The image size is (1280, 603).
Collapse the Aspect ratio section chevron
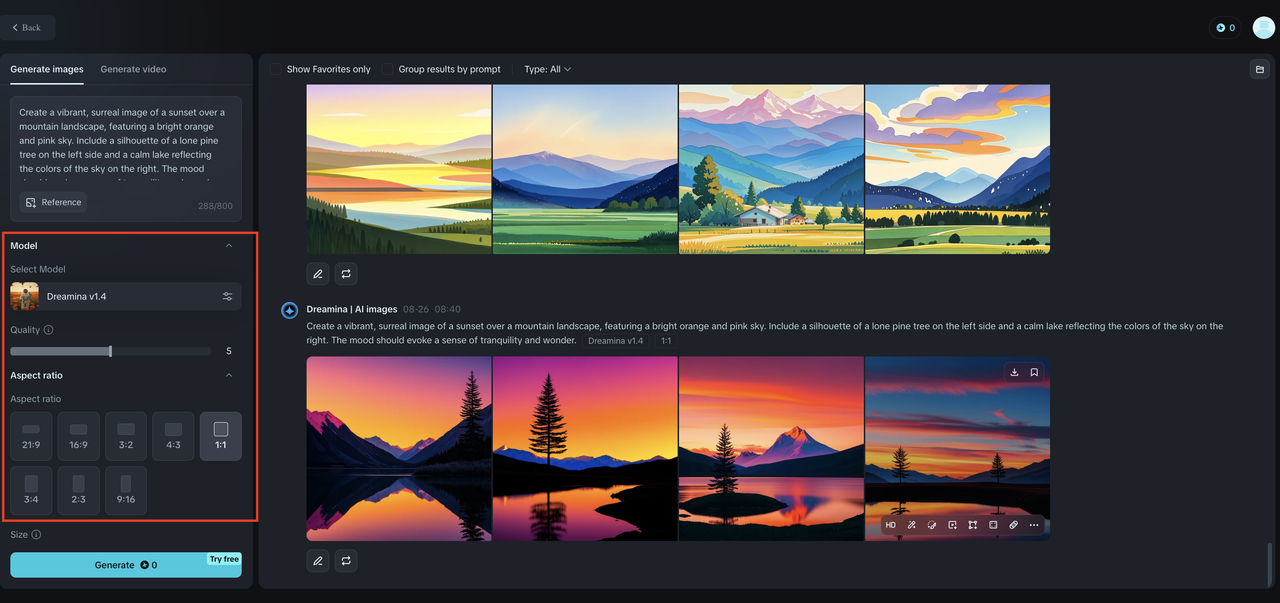point(229,375)
